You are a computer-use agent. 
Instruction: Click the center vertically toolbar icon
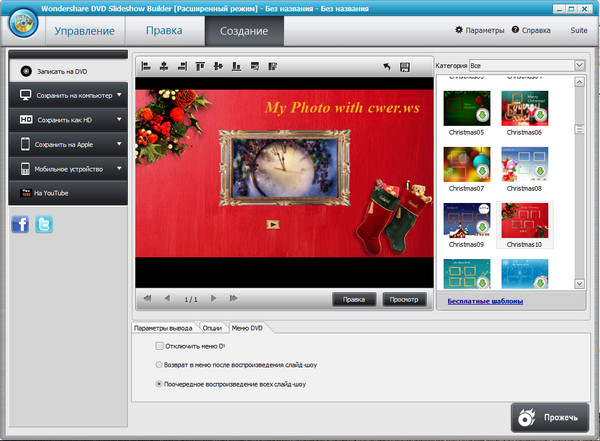218,66
